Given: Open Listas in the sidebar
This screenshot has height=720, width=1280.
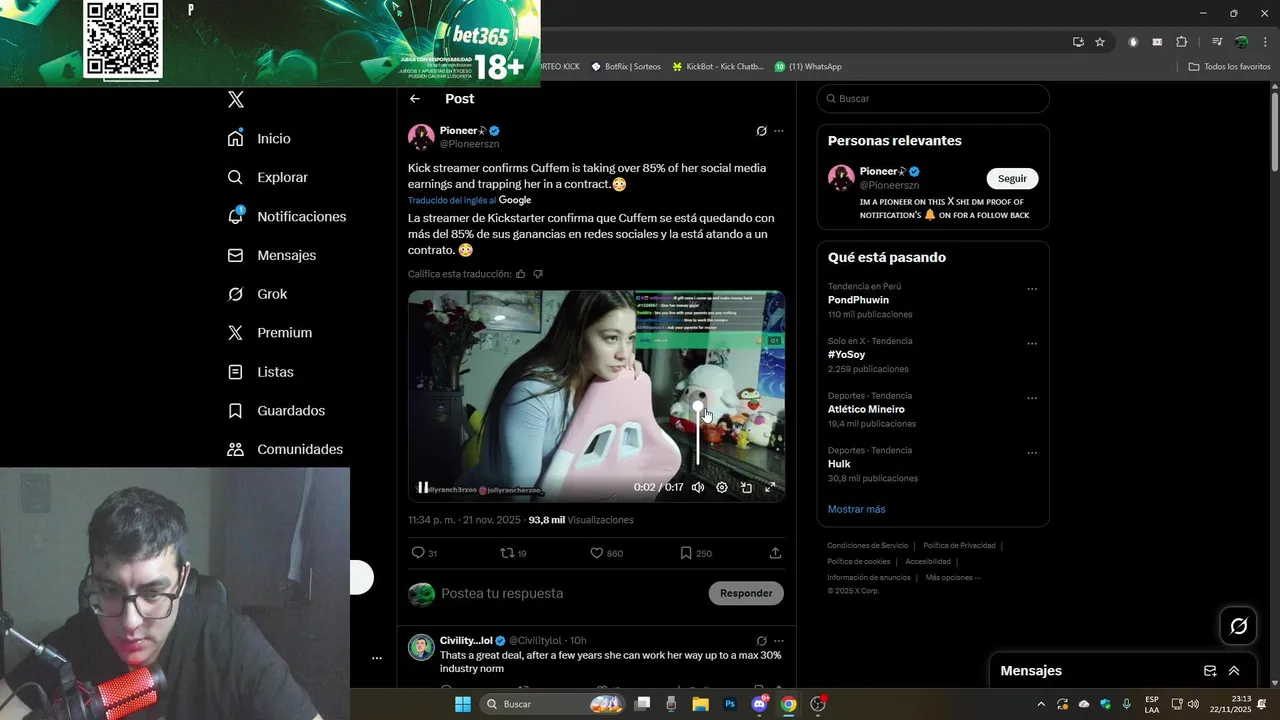Looking at the screenshot, I should pyautogui.click(x=260, y=372).
